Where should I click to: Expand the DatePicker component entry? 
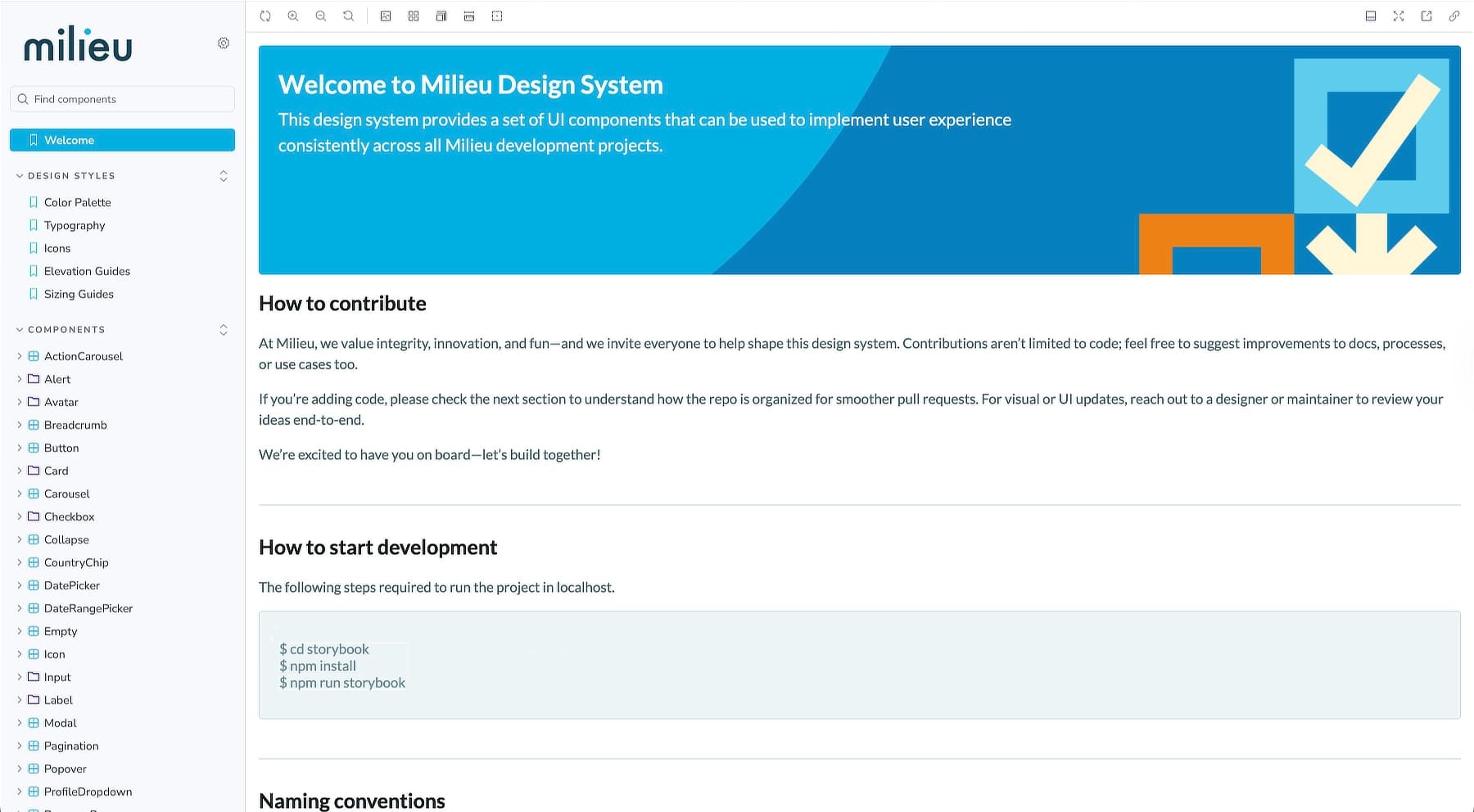20,585
